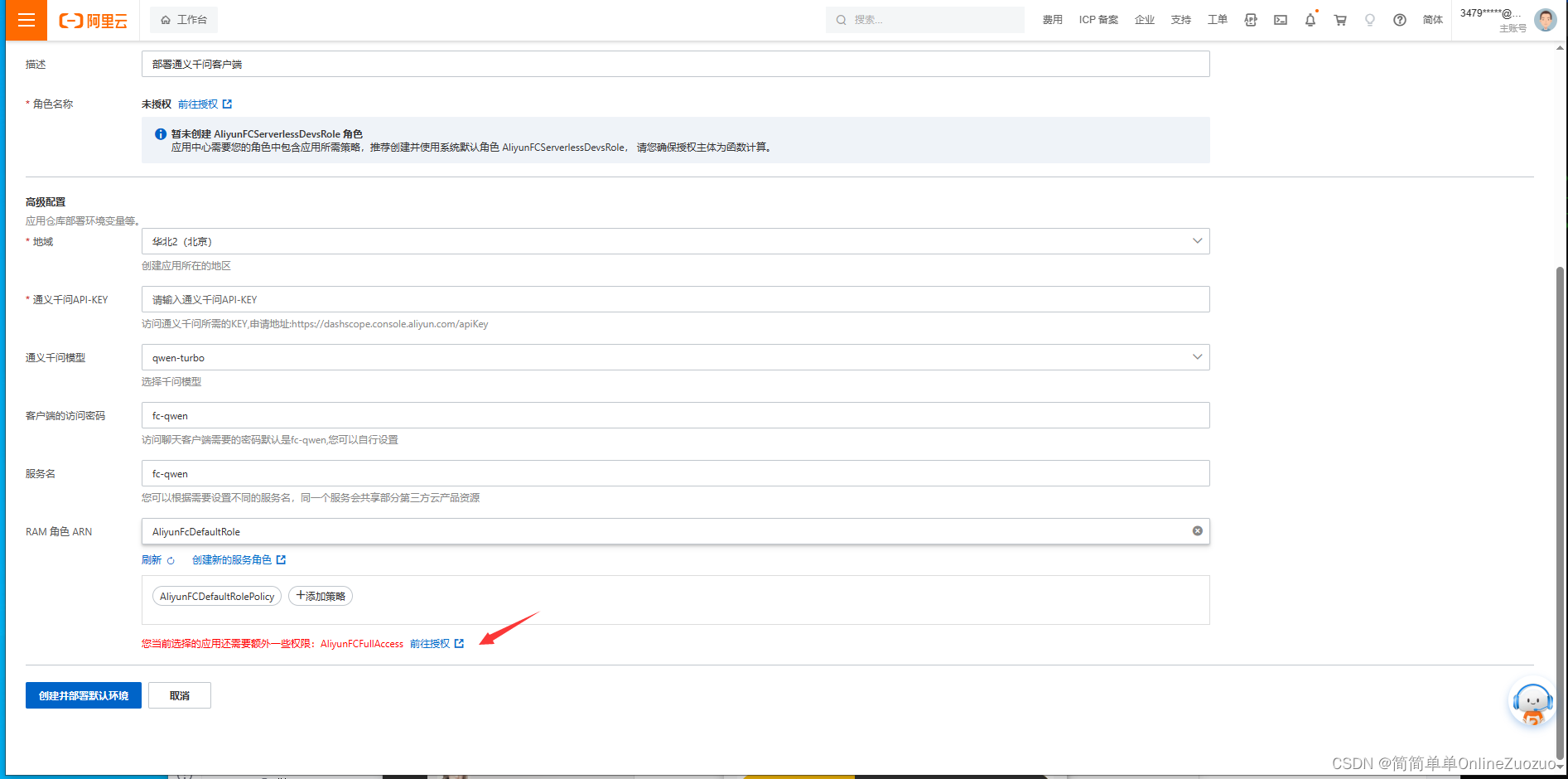This screenshot has width=1568, height=779.
Task: Open the ICP 备案 menu
Action: [1098, 20]
